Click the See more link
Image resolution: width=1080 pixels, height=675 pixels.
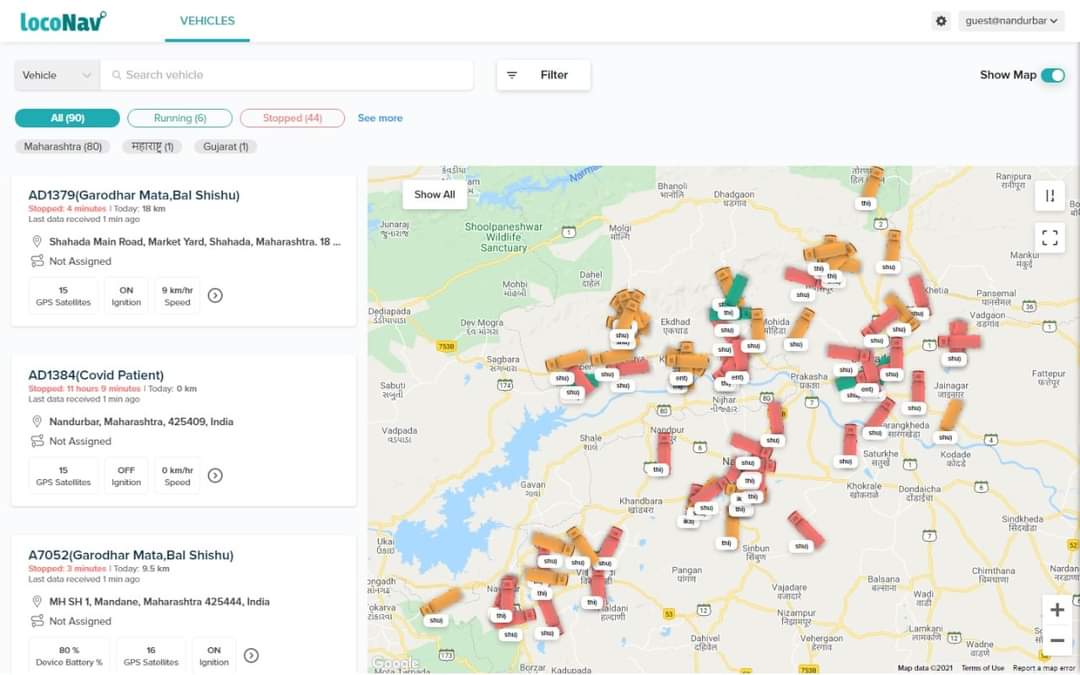click(x=380, y=118)
